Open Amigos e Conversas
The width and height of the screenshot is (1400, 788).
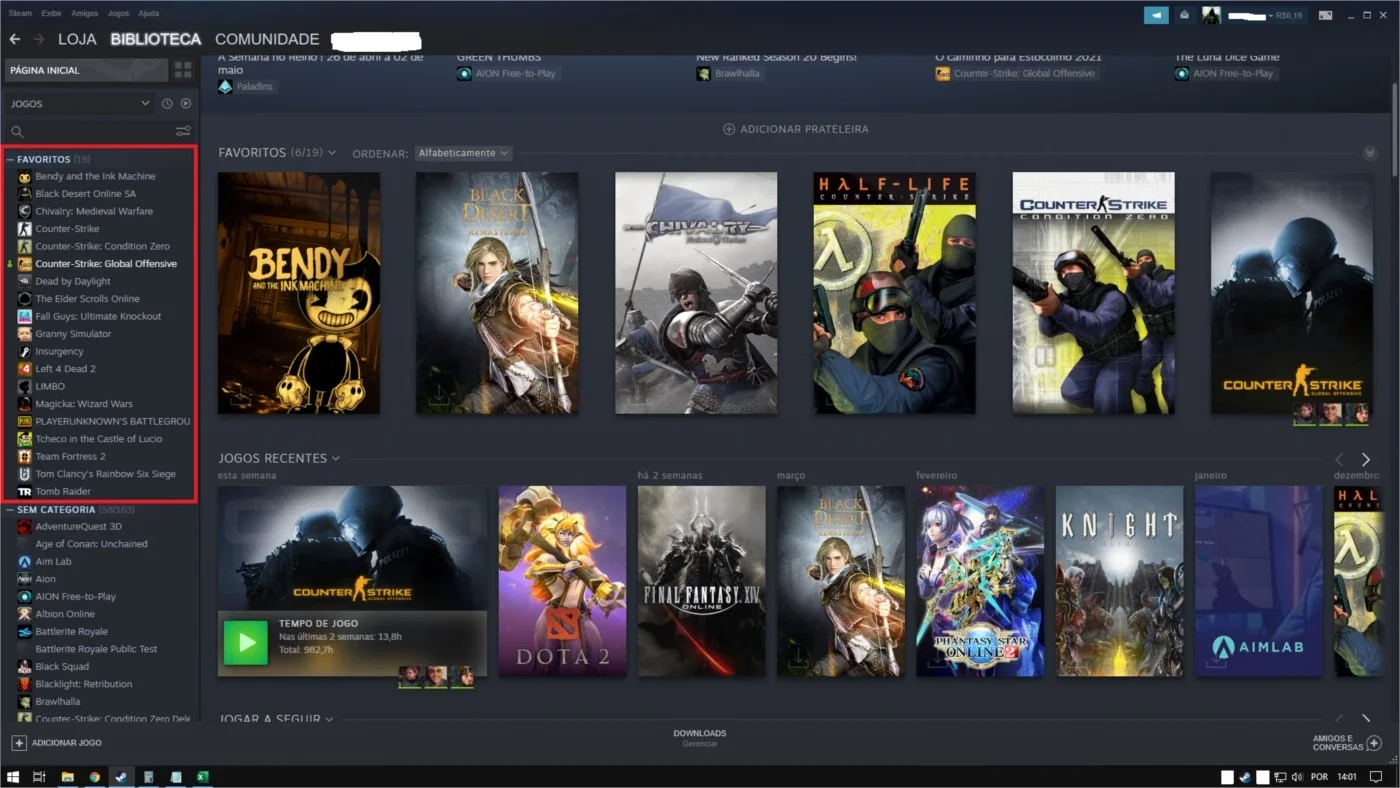point(1348,743)
